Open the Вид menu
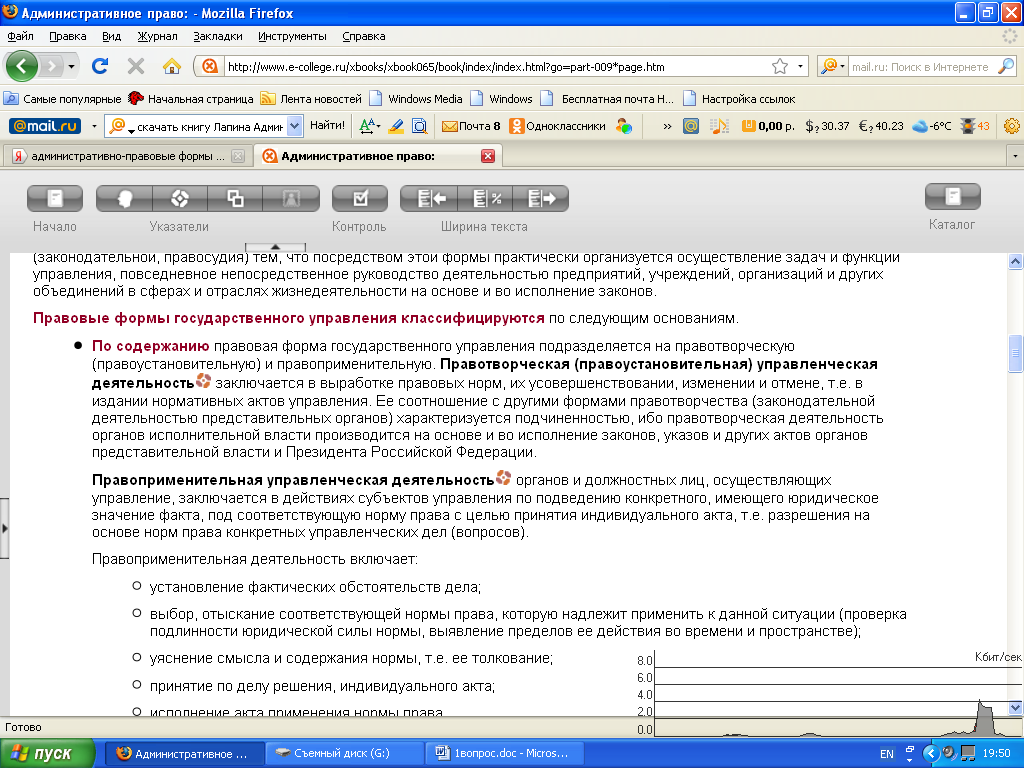This screenshot has height=768, width=1024. point(112,37)
